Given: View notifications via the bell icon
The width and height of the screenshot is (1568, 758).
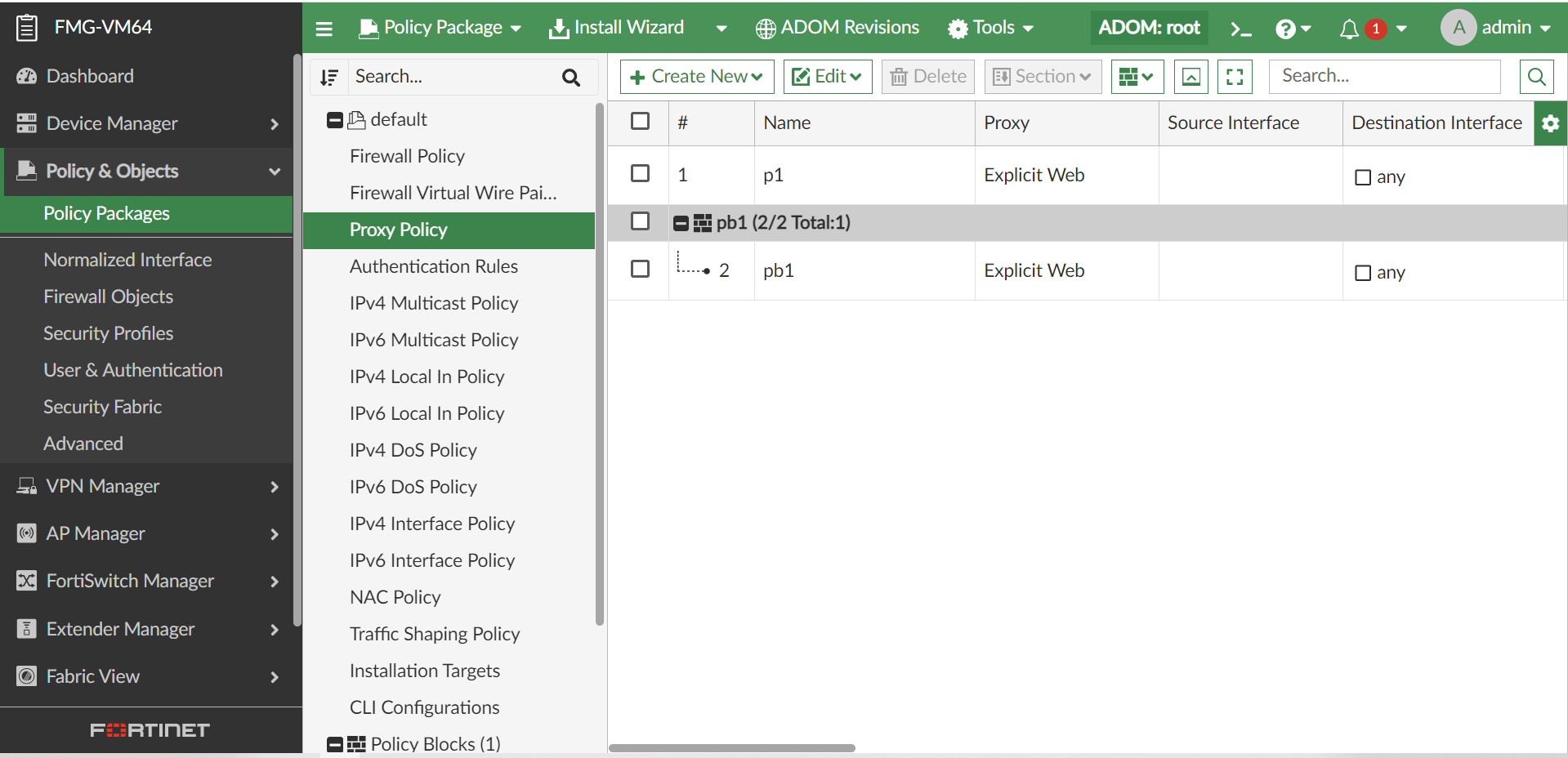Looking at the screenshot, I should (1348, 27).
